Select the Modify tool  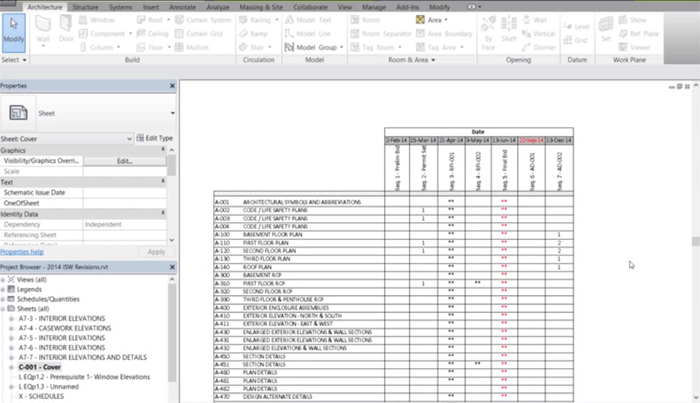tap(13, 32)
